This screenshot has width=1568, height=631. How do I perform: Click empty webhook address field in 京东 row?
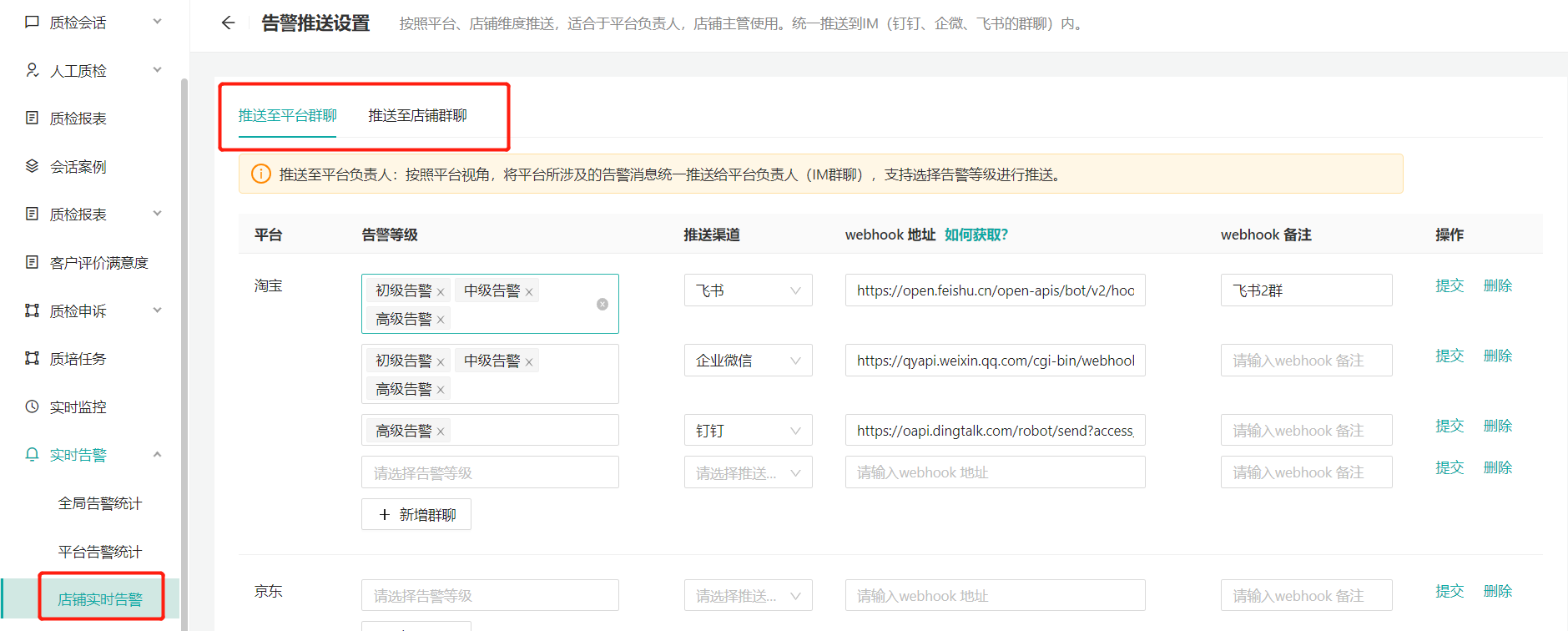point(996,596)
